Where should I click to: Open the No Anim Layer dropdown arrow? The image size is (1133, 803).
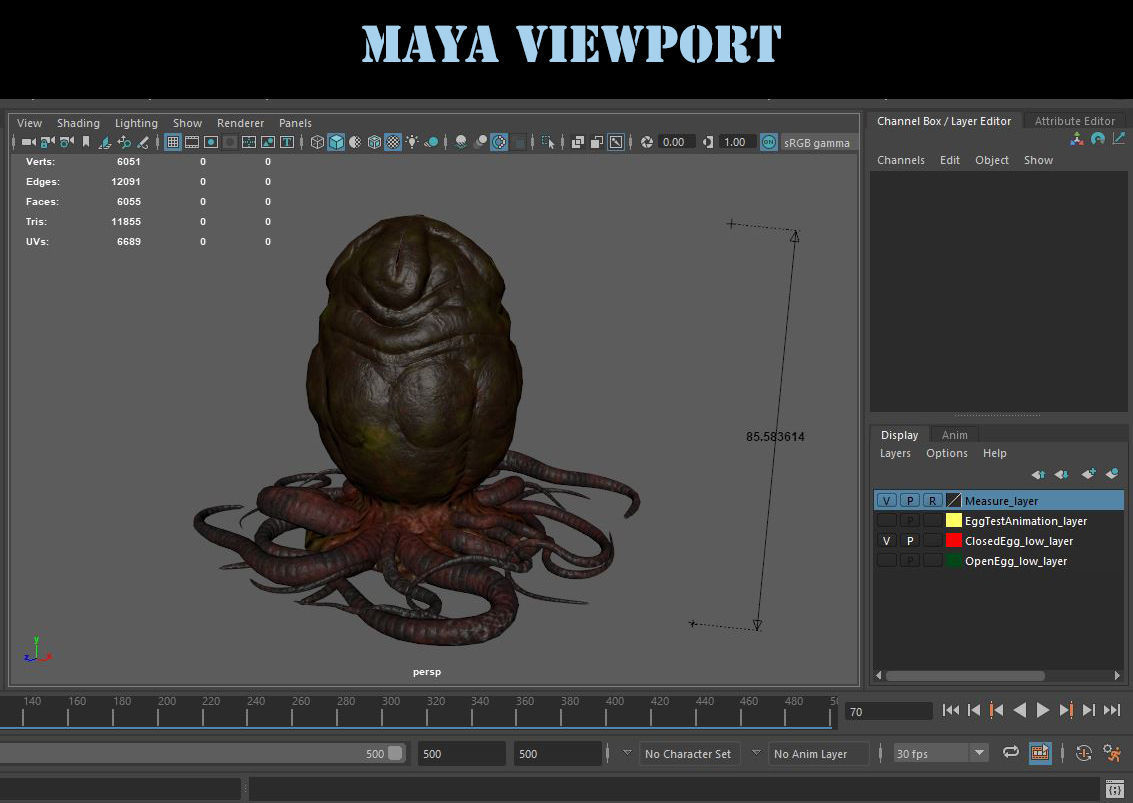tap(757, 753)
